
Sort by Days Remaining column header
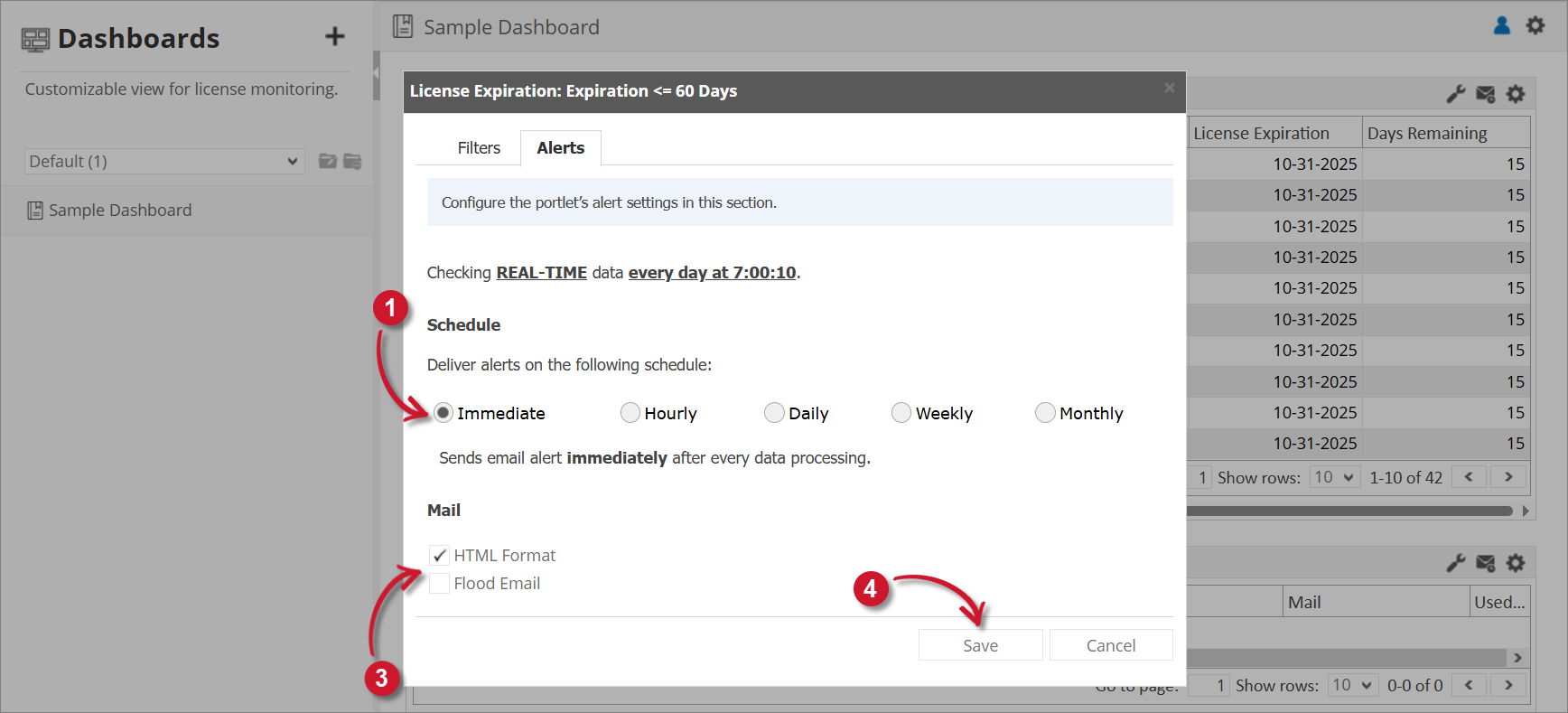(x=1446, y=133)
